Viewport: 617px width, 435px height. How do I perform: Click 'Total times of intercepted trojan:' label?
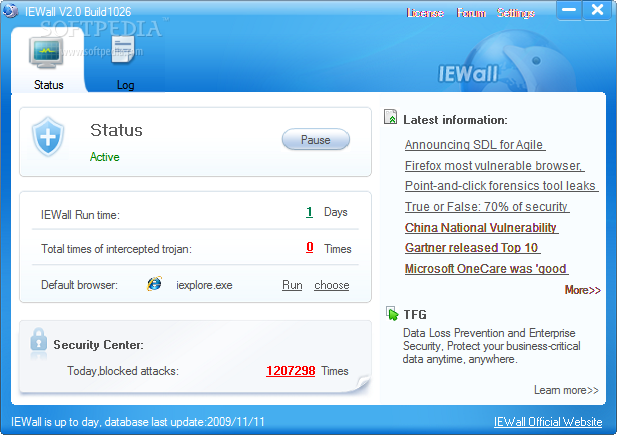[116, 249]
